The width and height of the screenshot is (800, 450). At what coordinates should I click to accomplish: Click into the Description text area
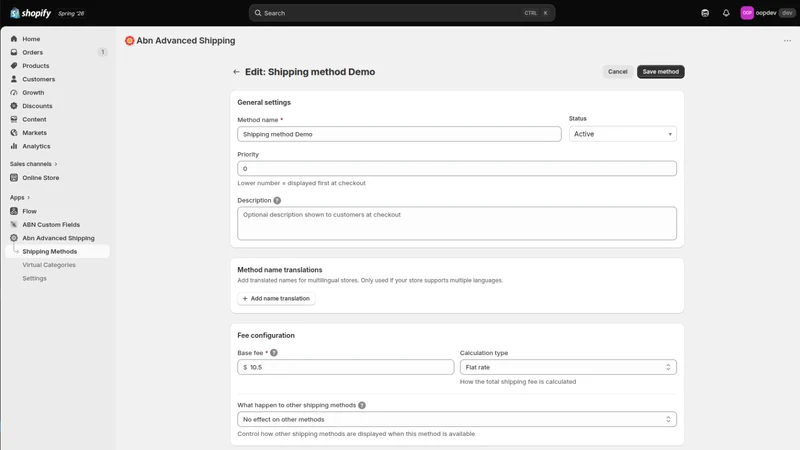pyautogui.click(x=457, y=223)
